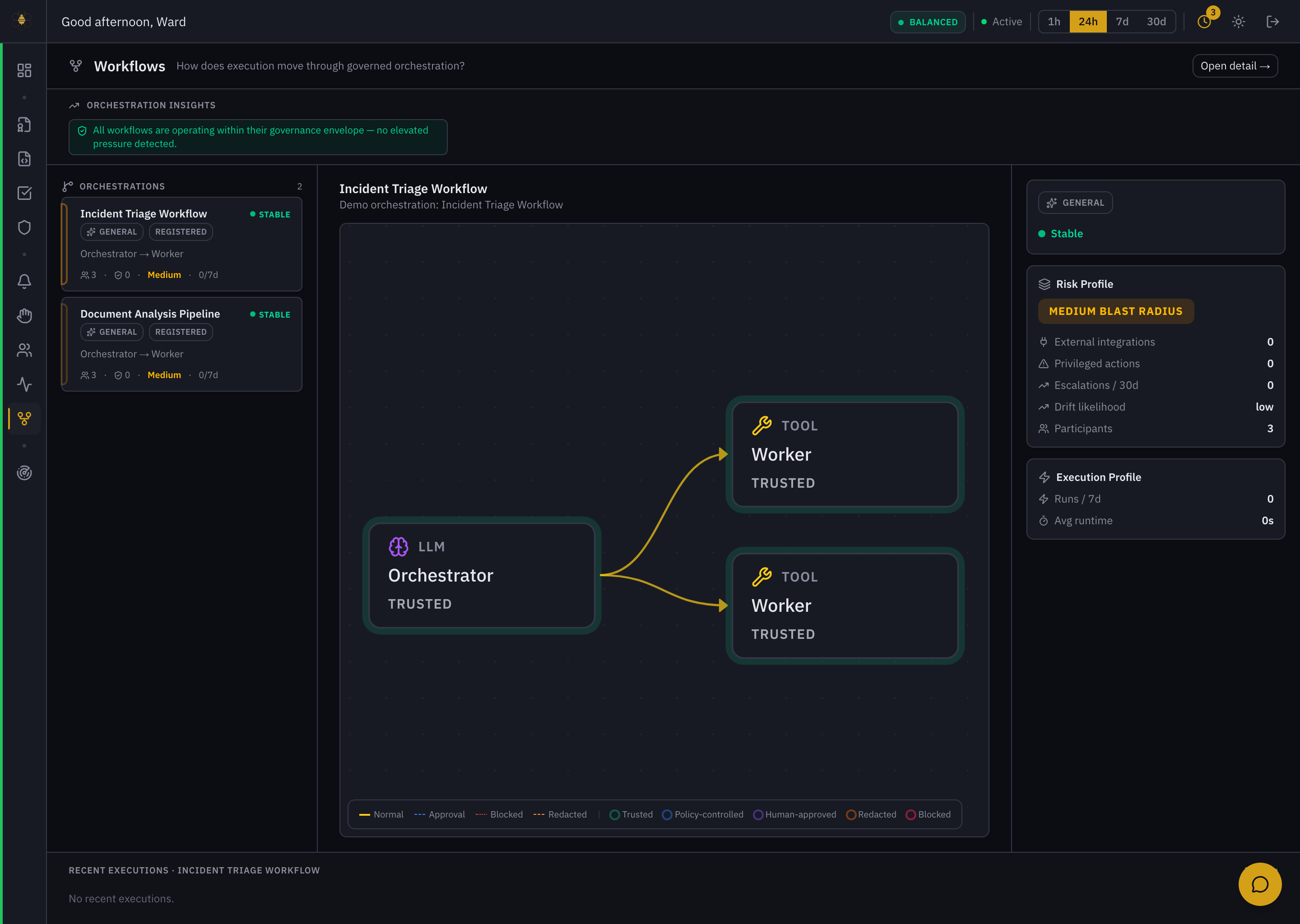Click the Drift likelihood row
The width and height of the screenshot is (1300, 924).
(1156, 407)
